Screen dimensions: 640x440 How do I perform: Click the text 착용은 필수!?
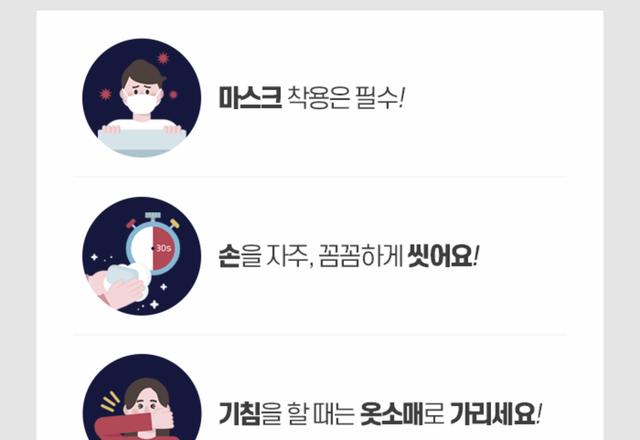pyautogui.click(x=346, y=98)
